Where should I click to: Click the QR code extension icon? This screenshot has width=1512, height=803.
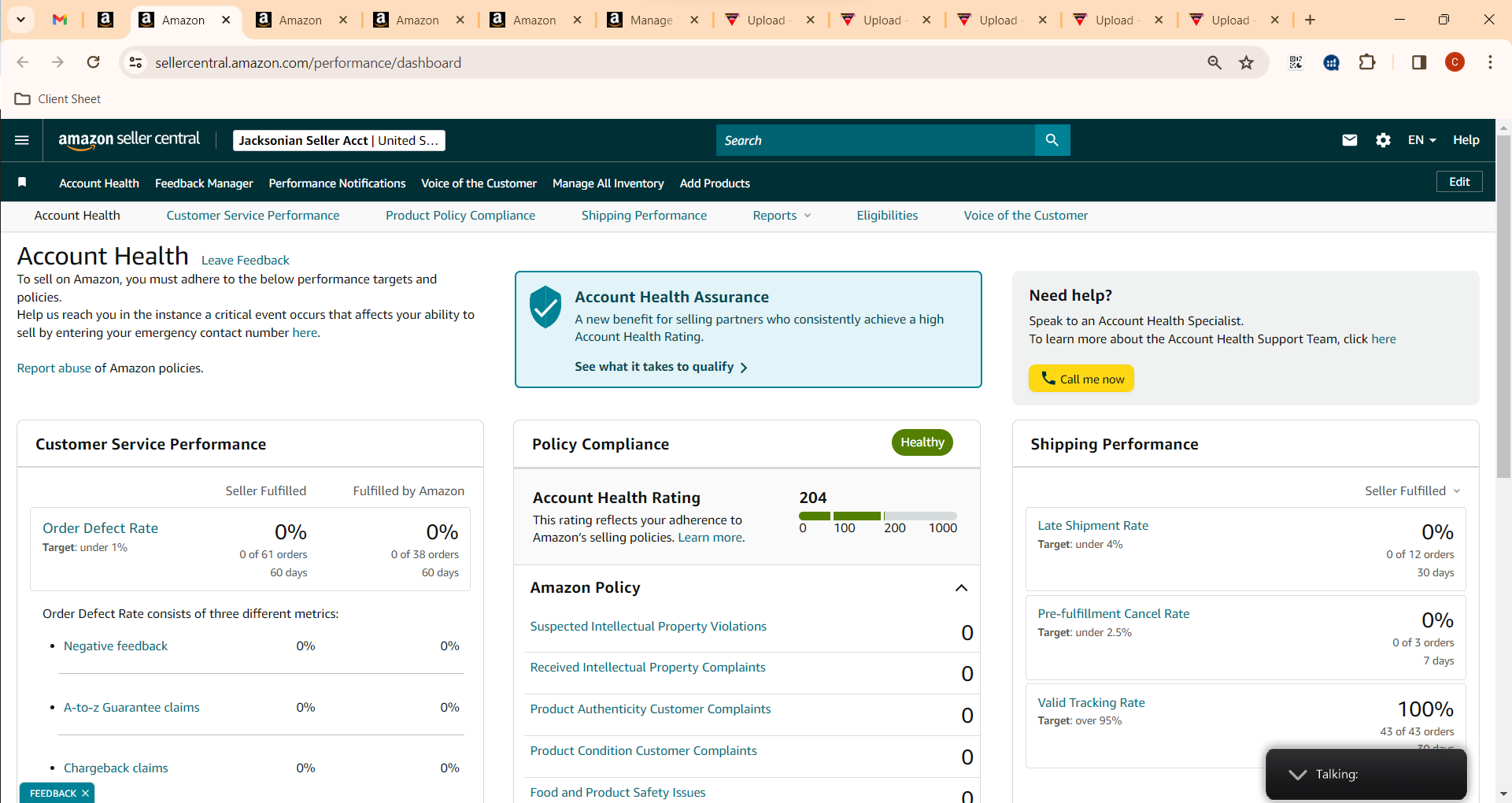tap(1296, 62)
